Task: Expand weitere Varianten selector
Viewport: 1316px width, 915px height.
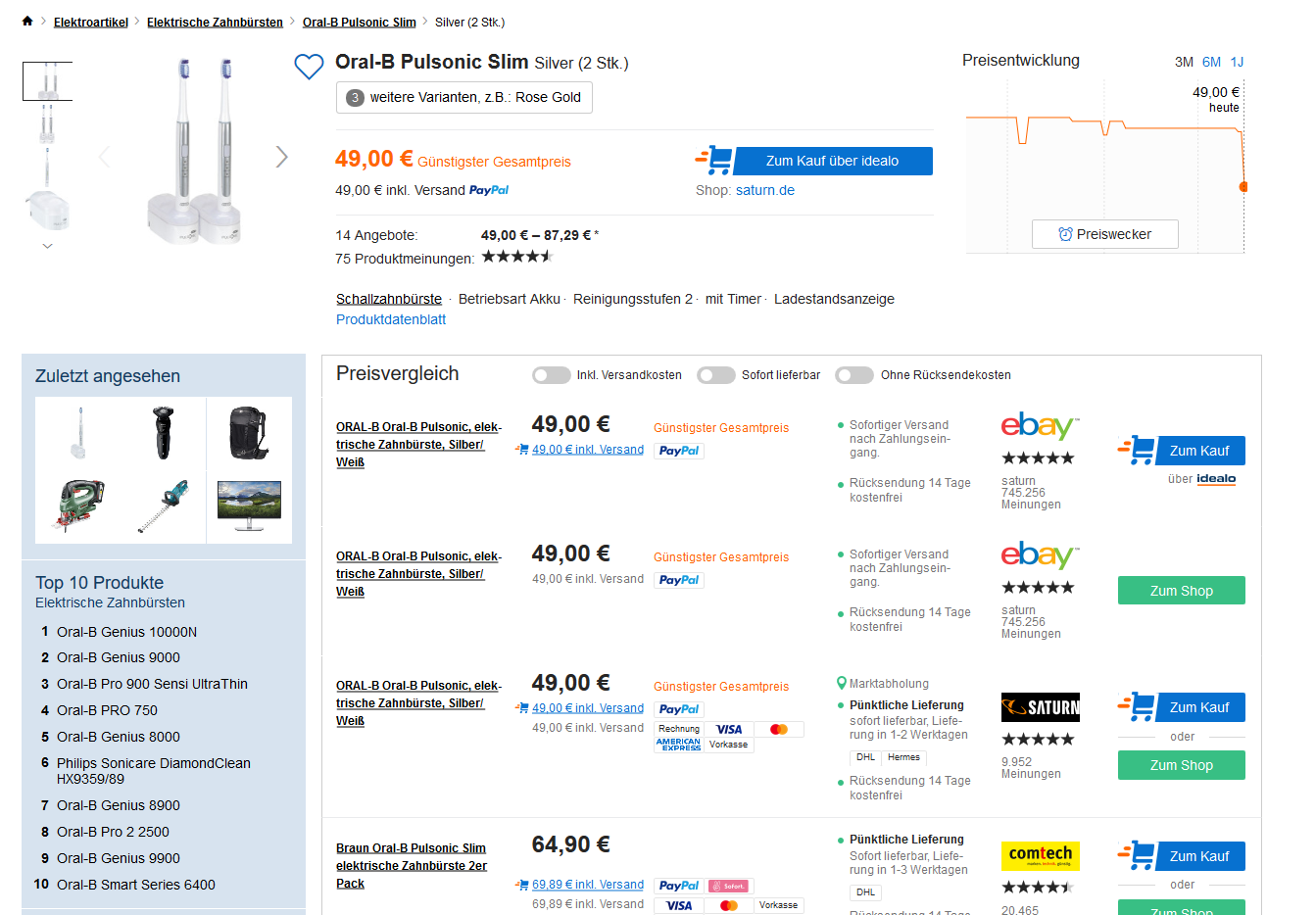Action: pos(463,97)
